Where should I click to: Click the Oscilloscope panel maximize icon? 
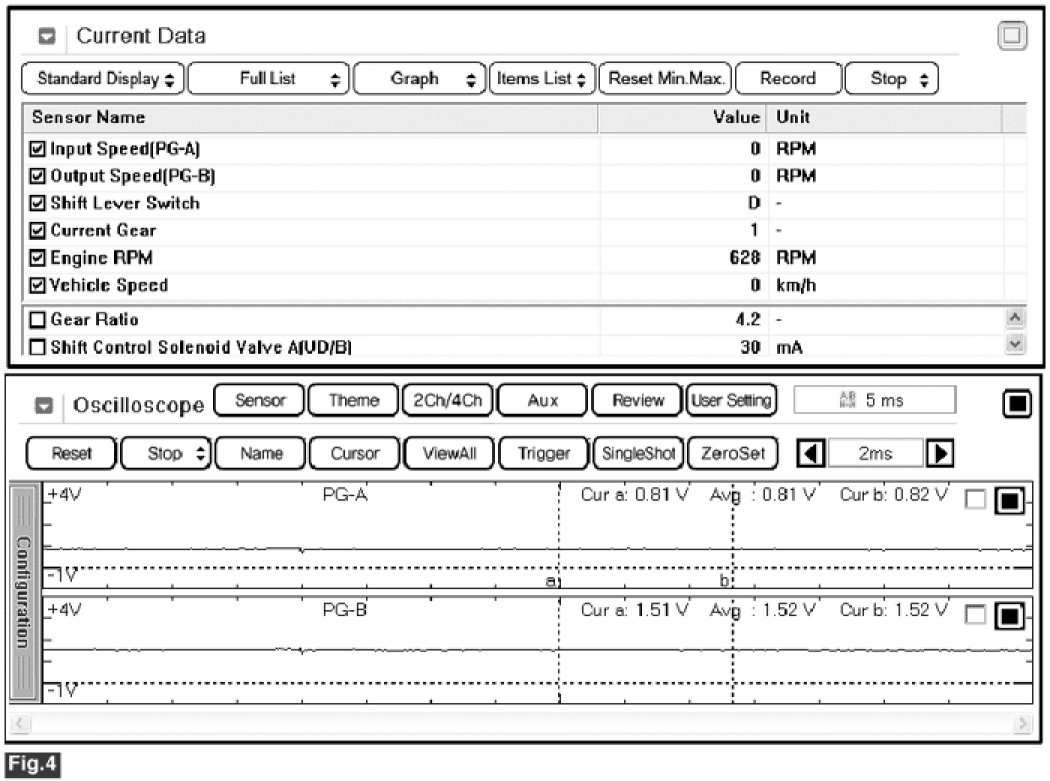coord(1015,402)
